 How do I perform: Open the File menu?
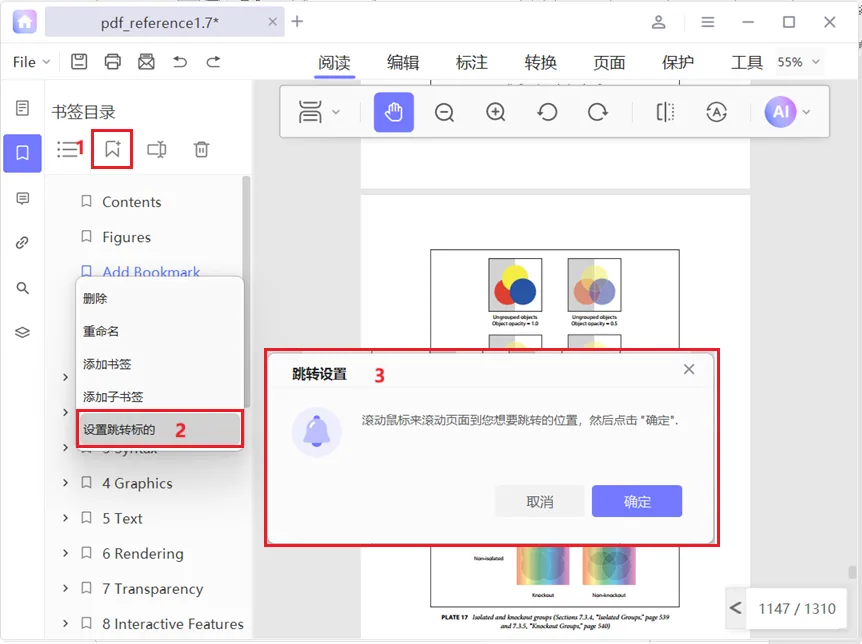tap(31, 62)
